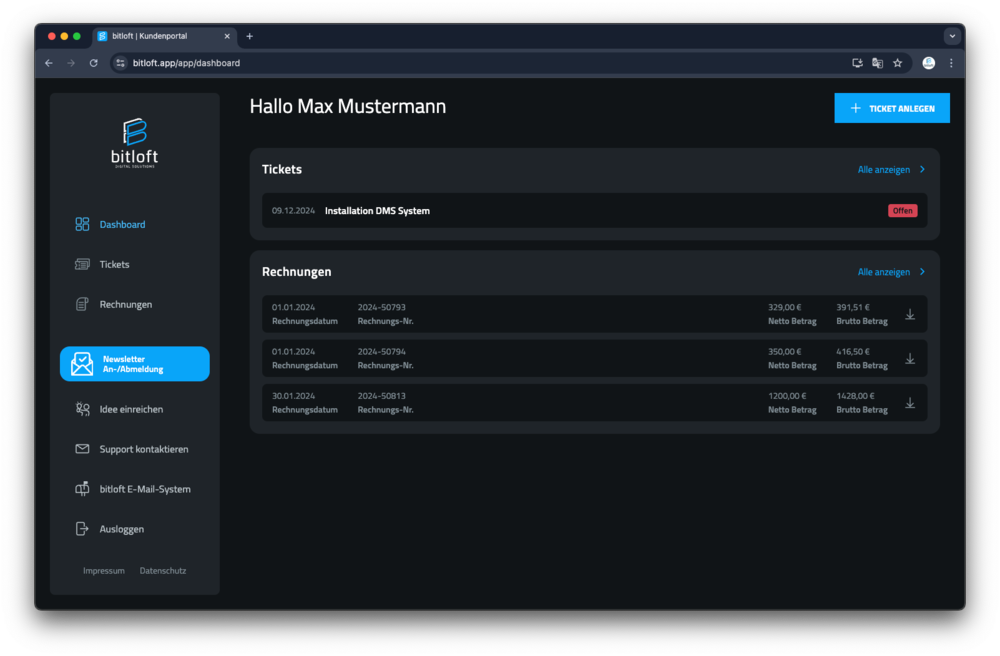1000x656 pixels.
Task: Click the bitloft E-Mail-System mailbox icon
Action: coord(82,489)
